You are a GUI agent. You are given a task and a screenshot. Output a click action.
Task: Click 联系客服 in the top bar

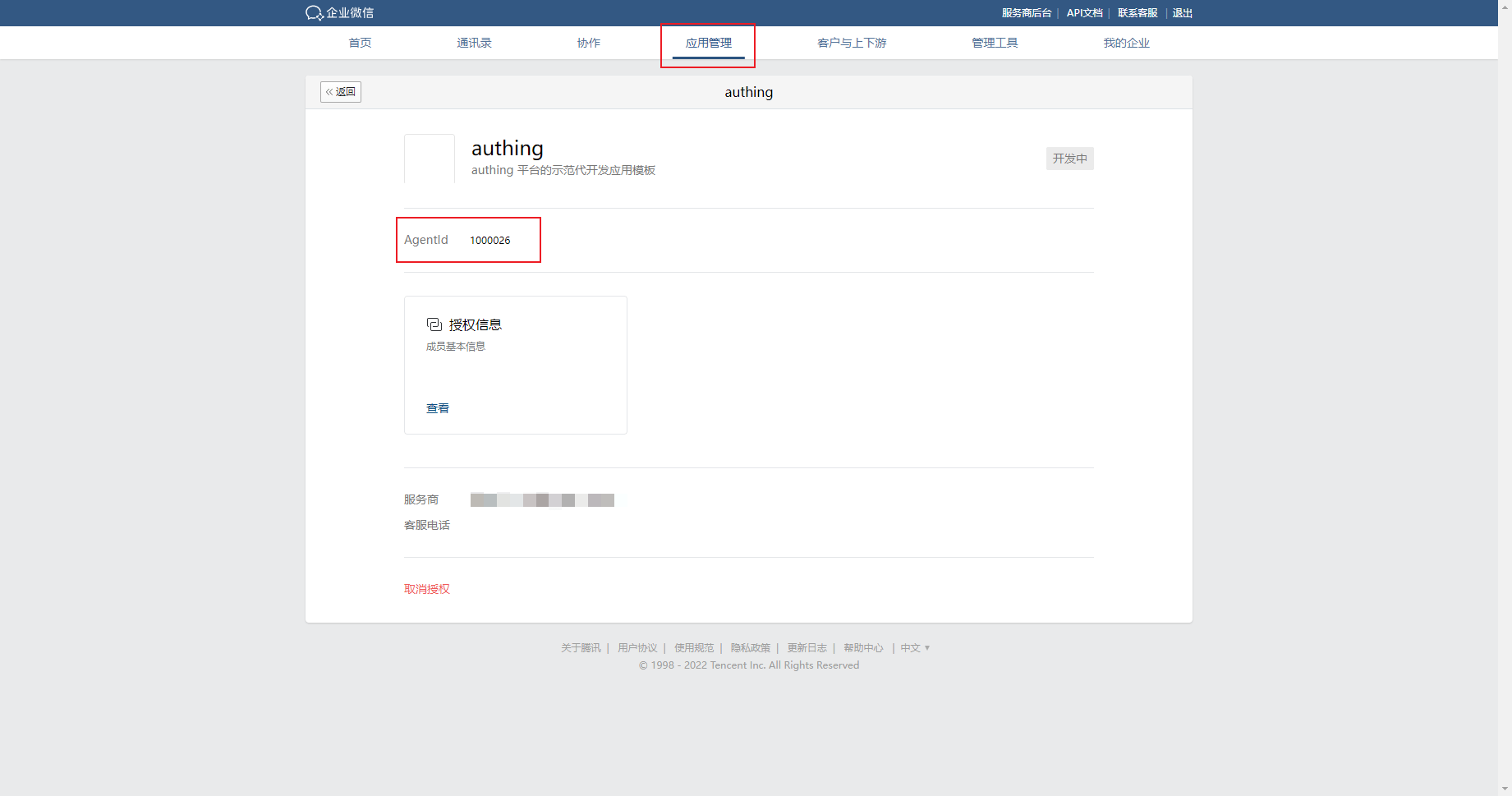click(x=1137, y=13)
